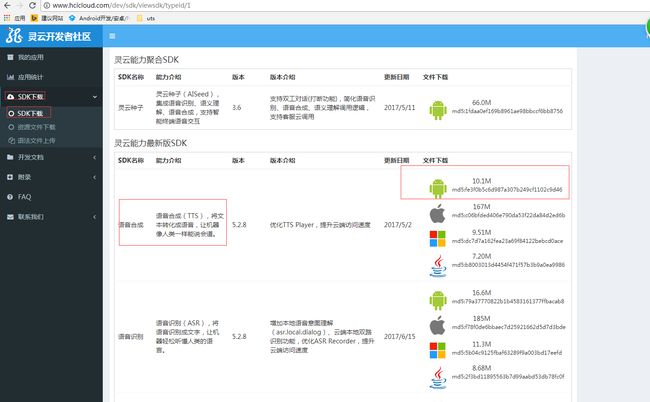Viewport: 650px width, 402px height.
Task: Click the 灵云能力聚合SDK heading
Action: pos(146,60)
